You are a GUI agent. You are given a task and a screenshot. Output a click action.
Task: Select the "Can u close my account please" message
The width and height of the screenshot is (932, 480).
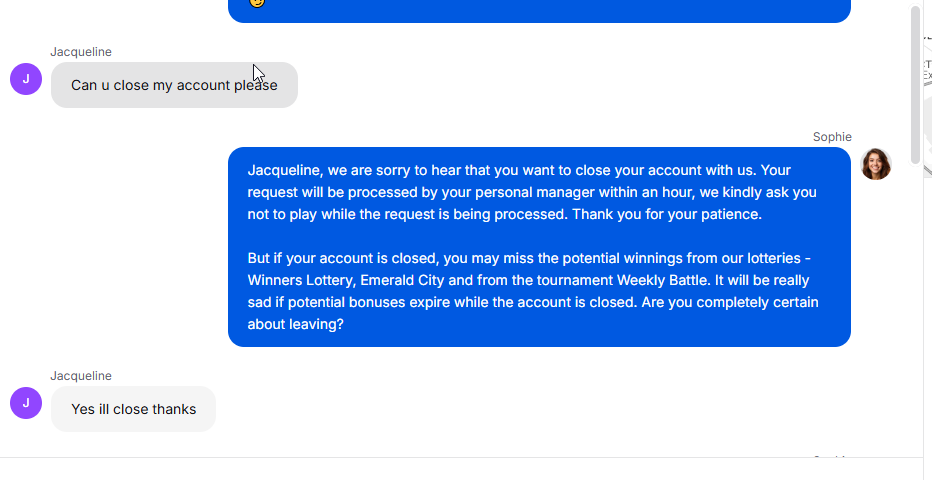[x=174, y=85]
